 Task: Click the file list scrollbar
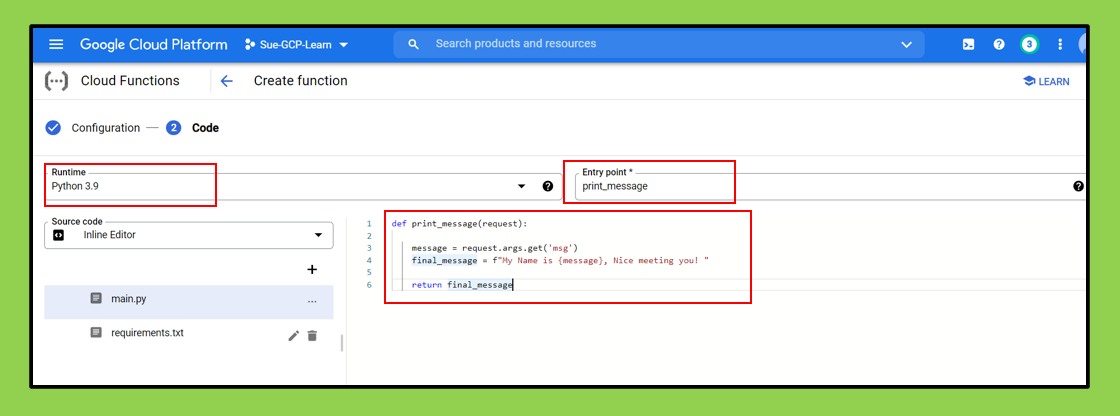[341, 343]
